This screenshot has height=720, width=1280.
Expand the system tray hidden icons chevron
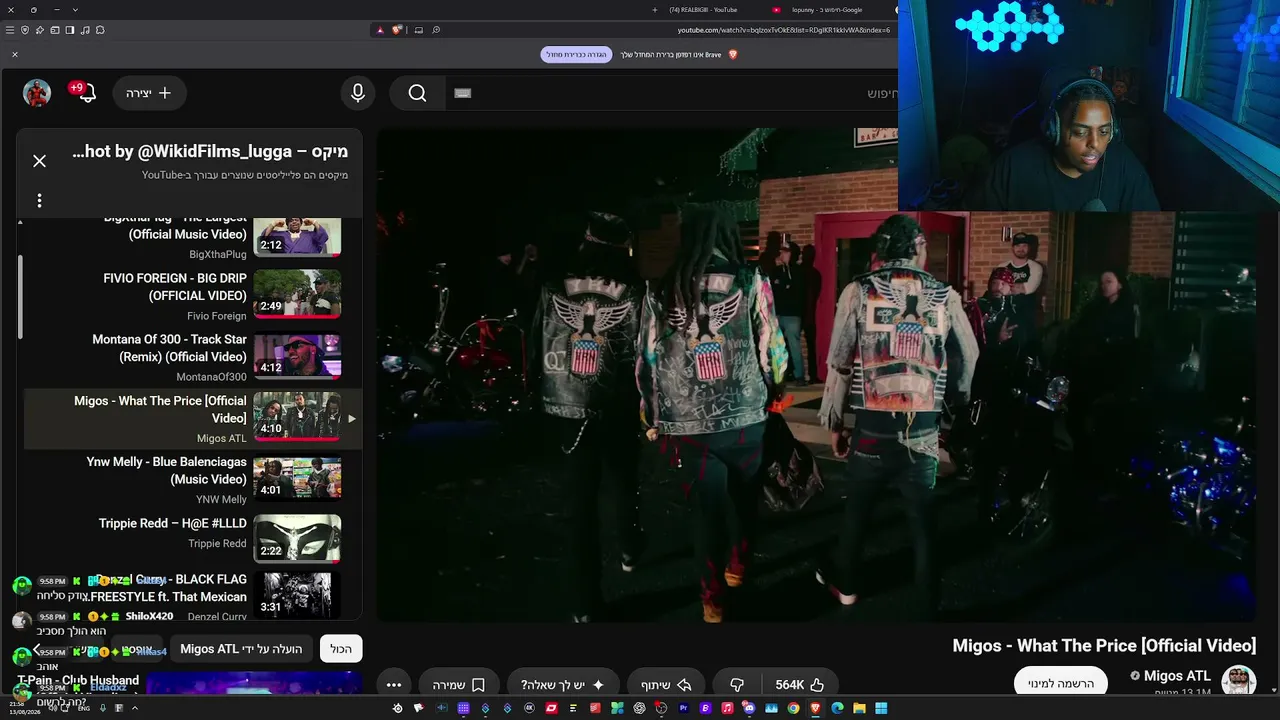click(x=135, y=708)
